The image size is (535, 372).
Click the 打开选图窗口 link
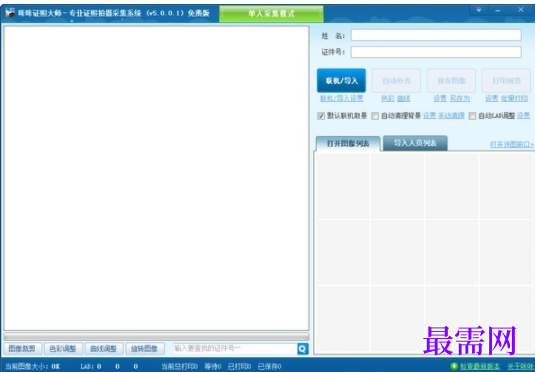pos(512,144)
